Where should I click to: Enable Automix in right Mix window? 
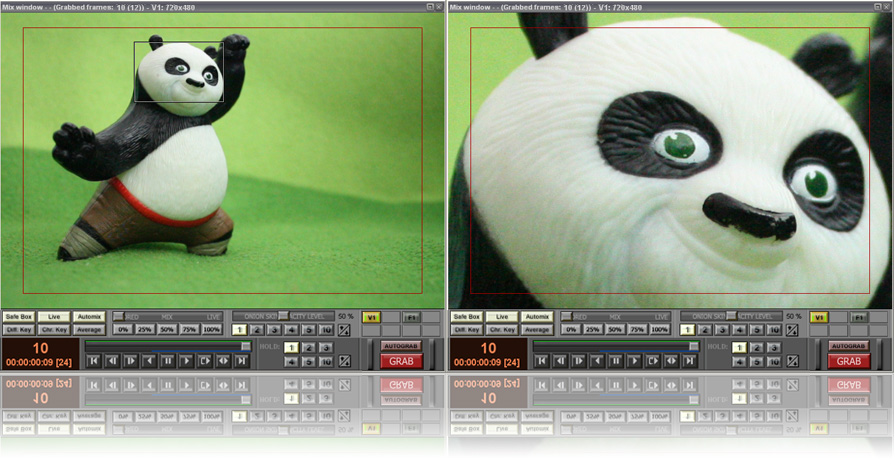(537, 317)
